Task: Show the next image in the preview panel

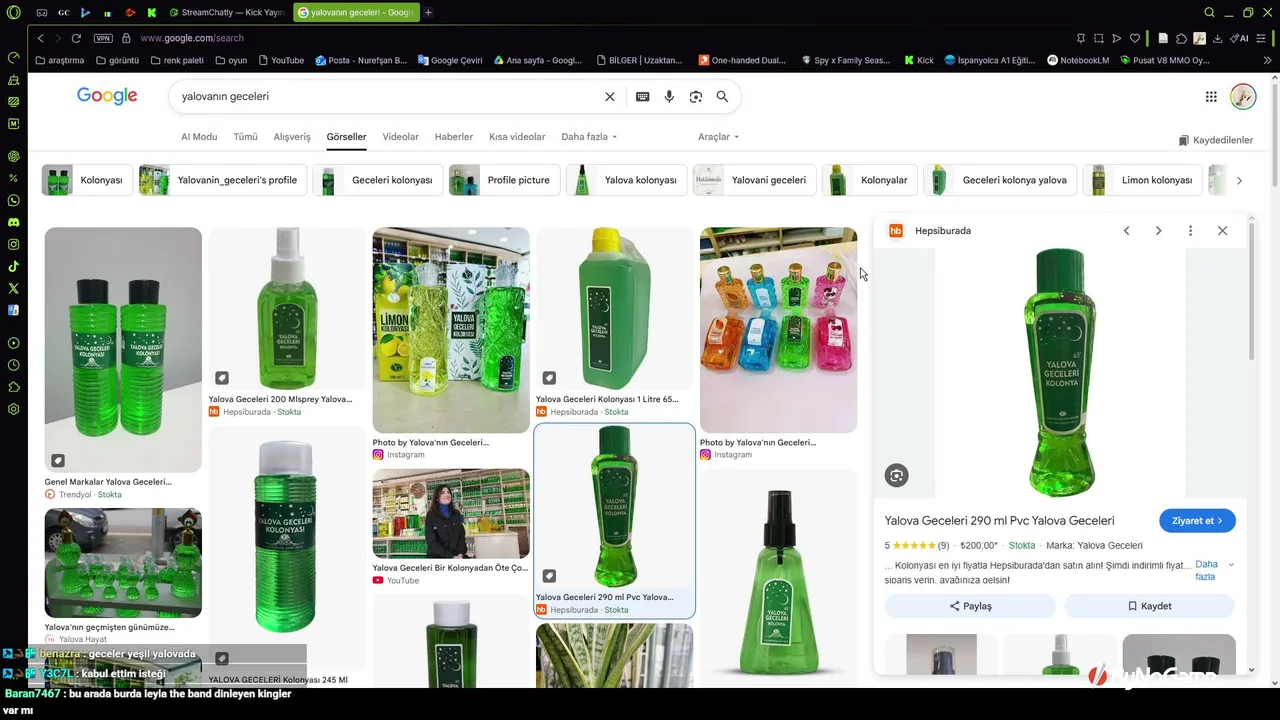Action: pos(1158,231)
